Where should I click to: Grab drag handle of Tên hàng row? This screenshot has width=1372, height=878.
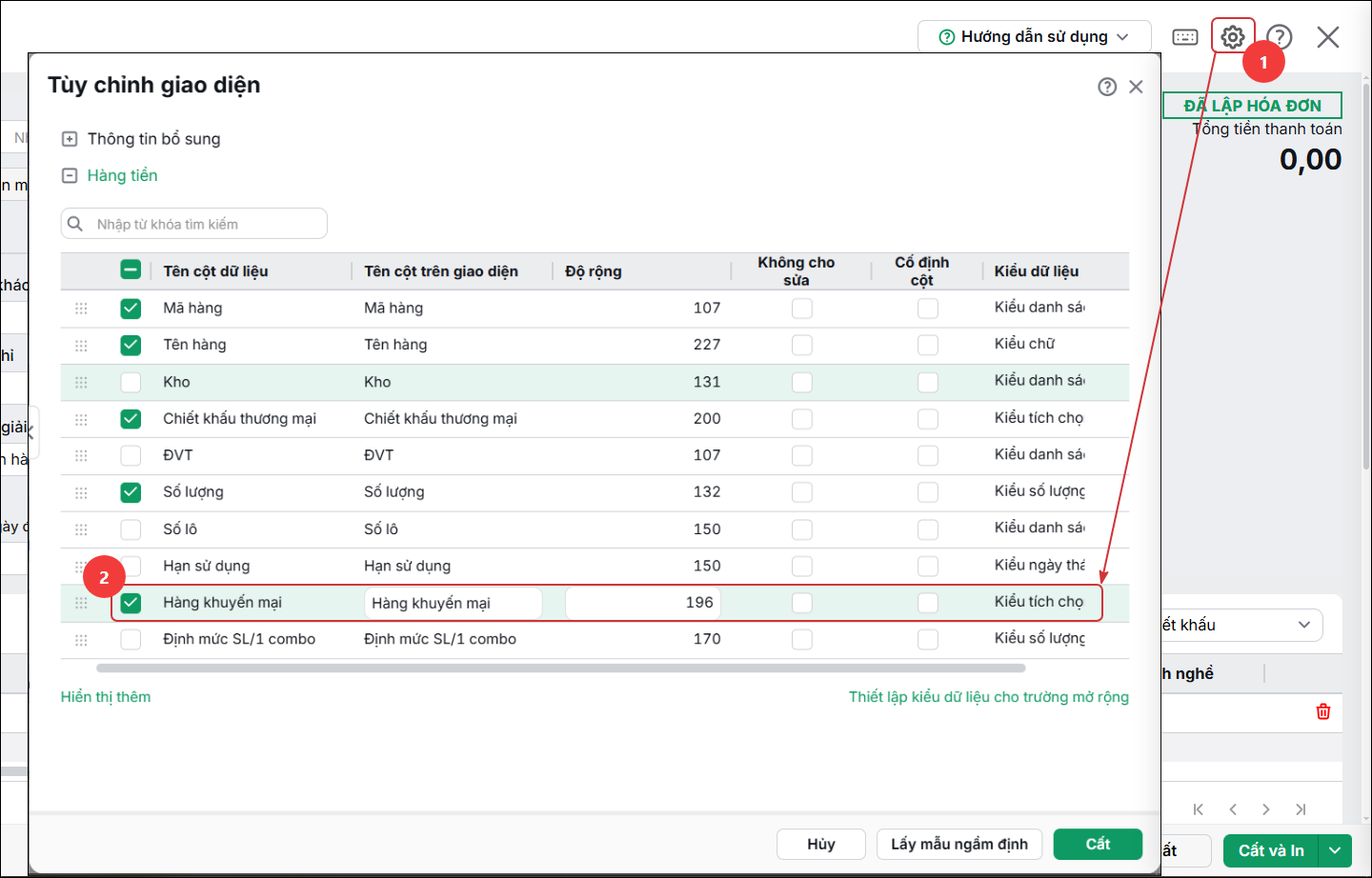coord(81,346)
